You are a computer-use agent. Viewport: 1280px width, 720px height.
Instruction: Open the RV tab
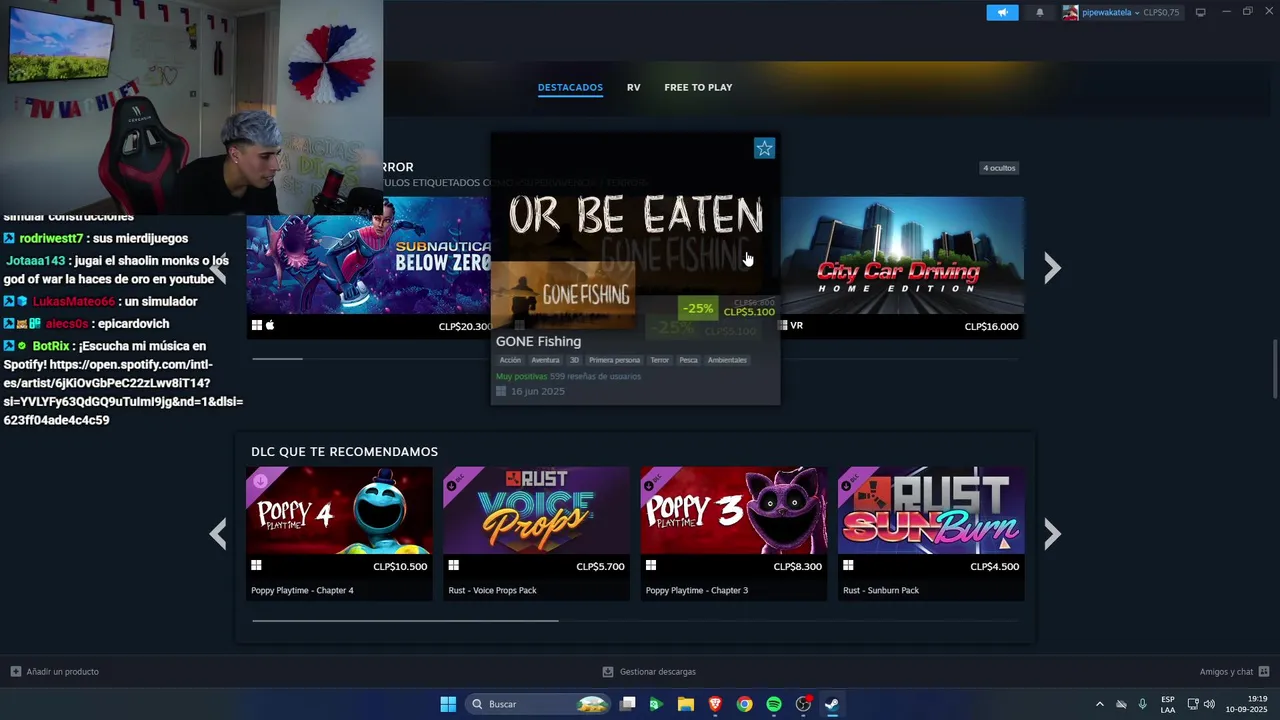tap(633, 87)
